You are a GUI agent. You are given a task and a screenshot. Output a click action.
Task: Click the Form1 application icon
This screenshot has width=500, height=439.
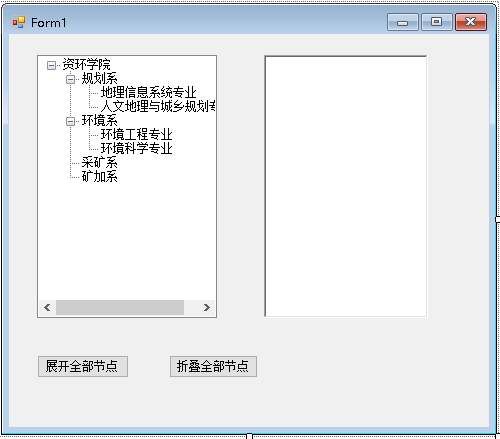(x=19, y=22)
